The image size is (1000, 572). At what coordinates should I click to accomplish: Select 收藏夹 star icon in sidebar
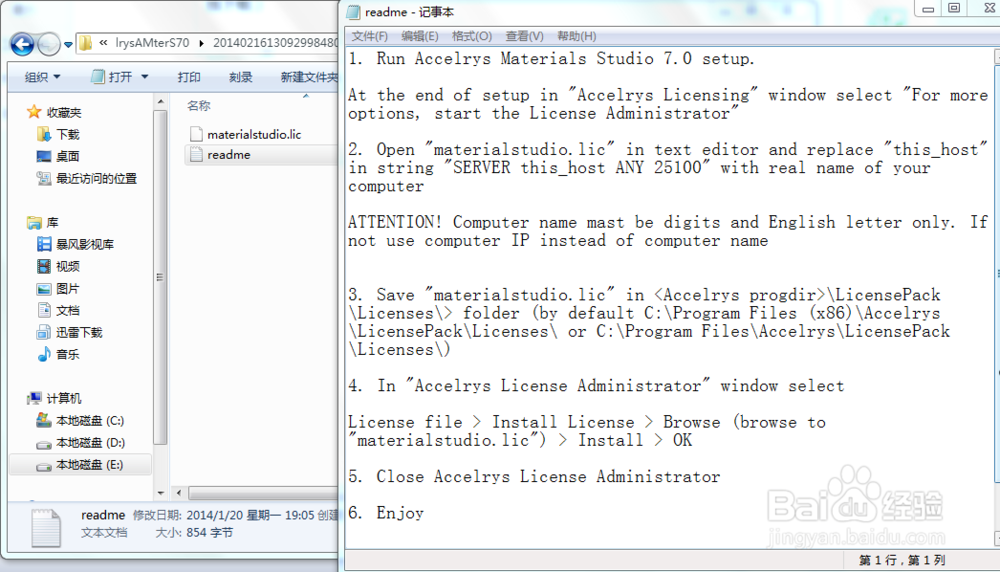click(34, 112)
